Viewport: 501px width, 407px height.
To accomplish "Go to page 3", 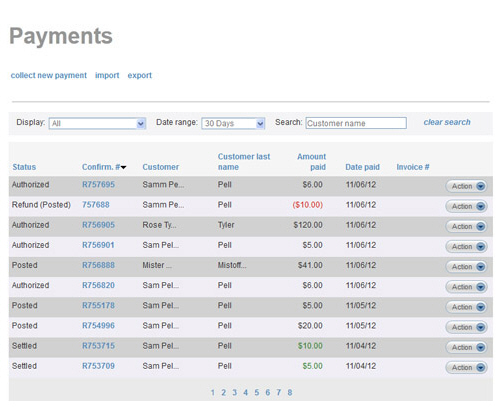I will 235,393.
